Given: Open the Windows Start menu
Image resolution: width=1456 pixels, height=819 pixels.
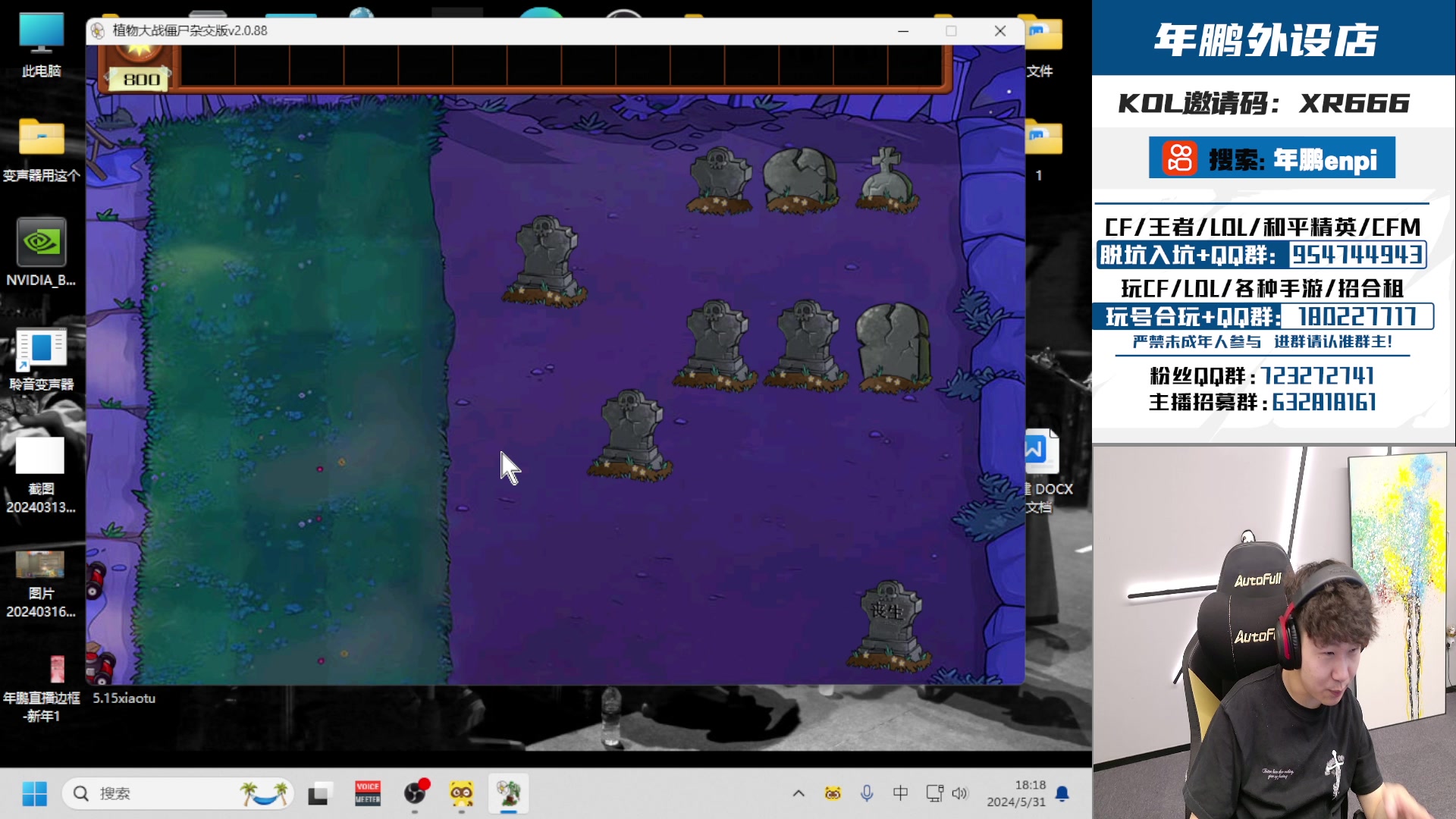Looking at the screenshot, I should [34, 793].
